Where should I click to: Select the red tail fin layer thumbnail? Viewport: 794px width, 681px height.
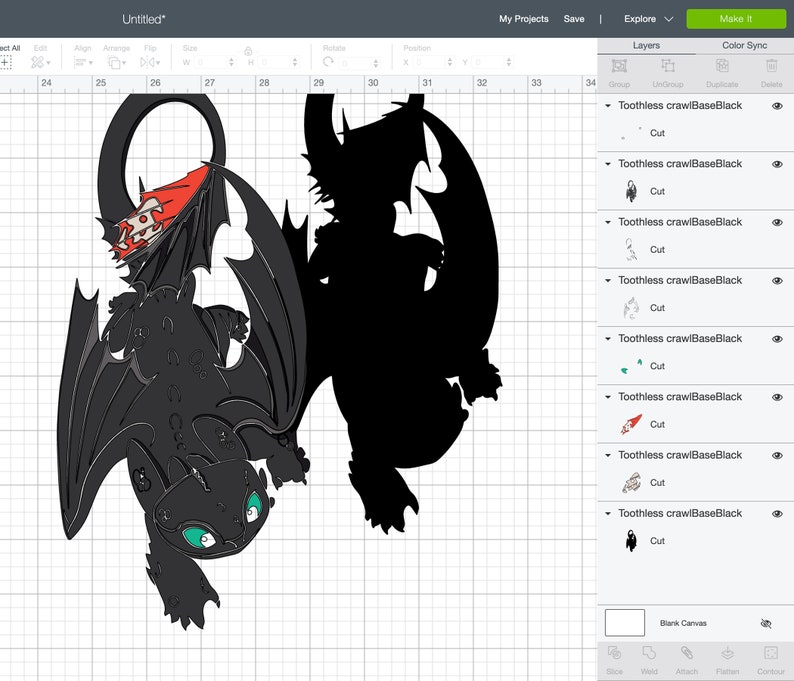(x=631, y=424)
